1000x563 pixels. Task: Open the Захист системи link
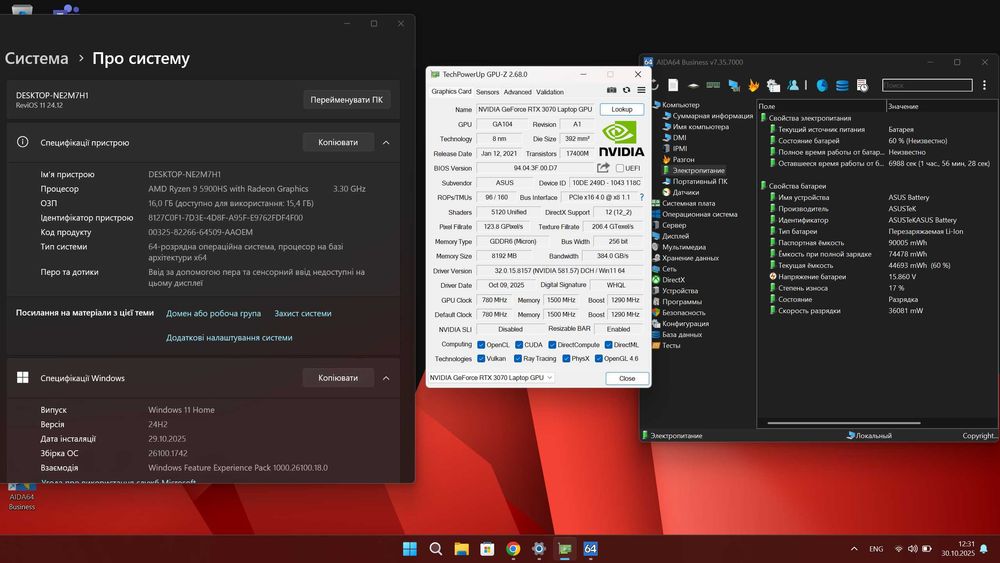[302, 314]
